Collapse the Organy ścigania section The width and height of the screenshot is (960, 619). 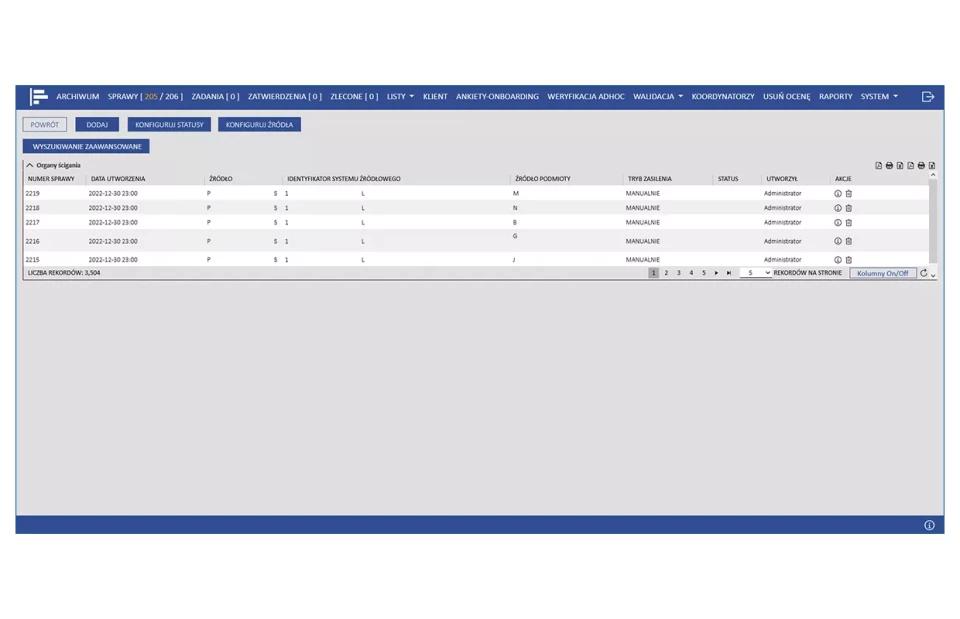30,165
